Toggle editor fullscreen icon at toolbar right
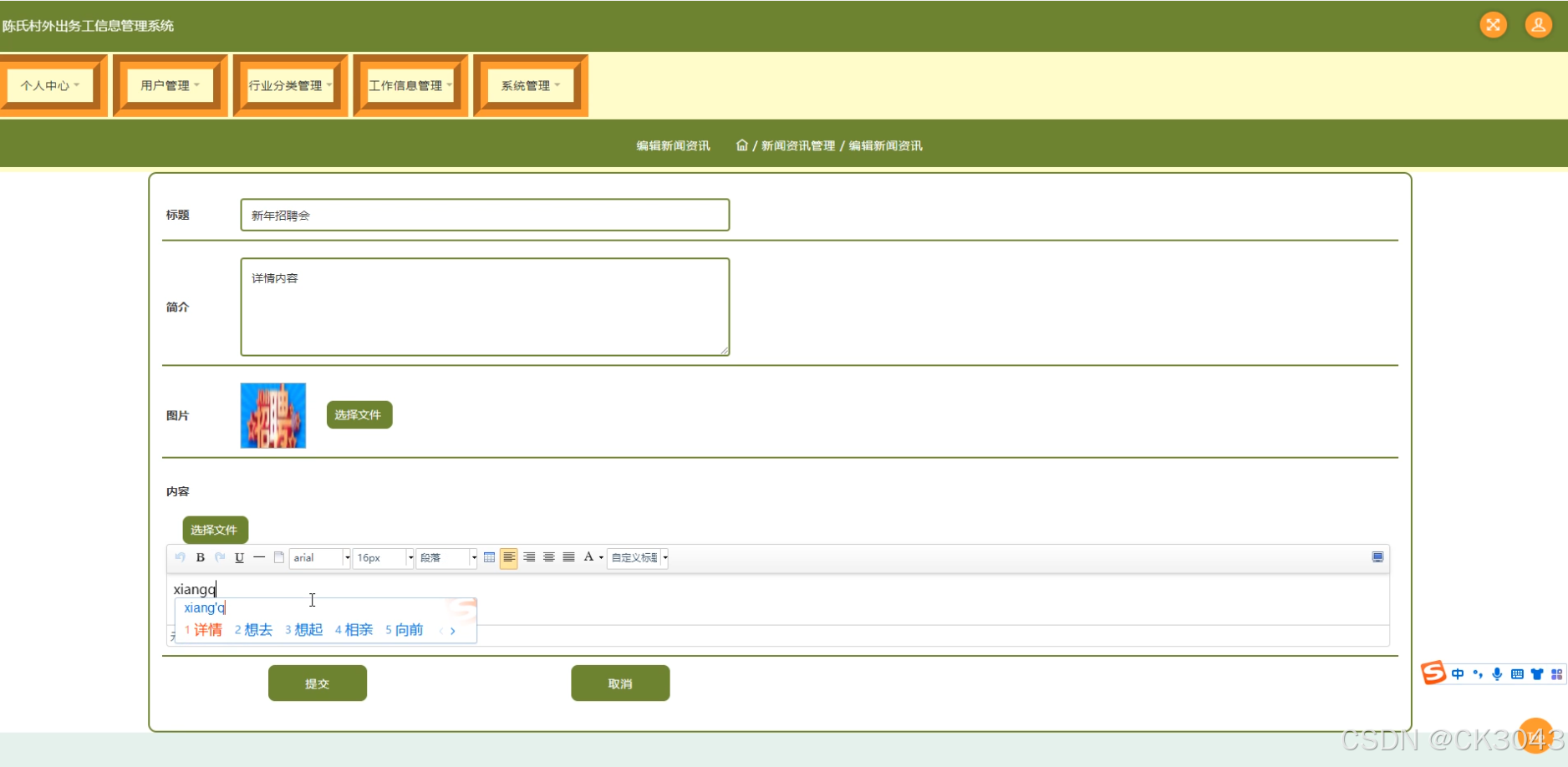 [x=1377, y=557]
